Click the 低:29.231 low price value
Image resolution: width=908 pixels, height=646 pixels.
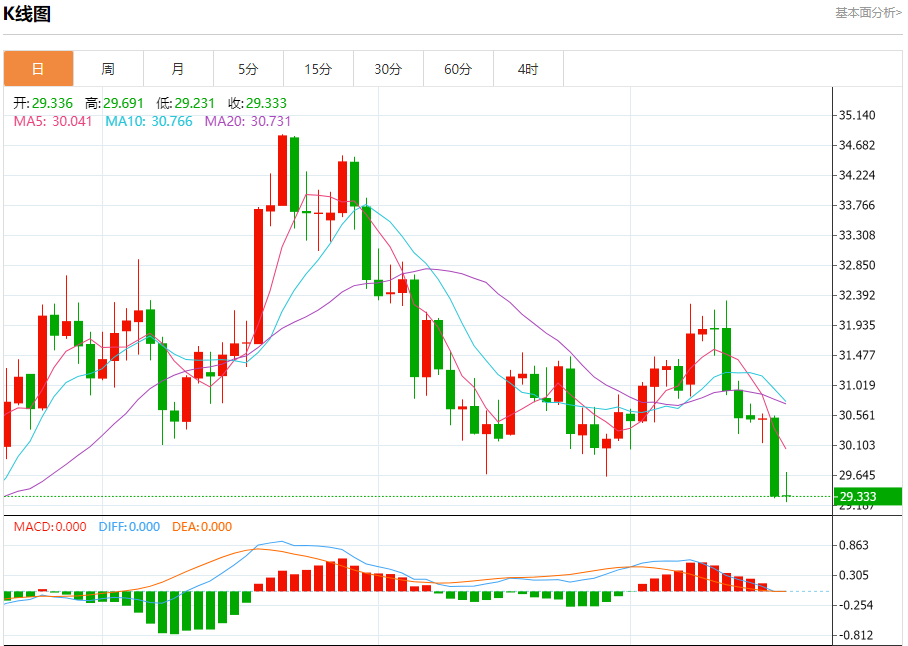click(185, 103)
